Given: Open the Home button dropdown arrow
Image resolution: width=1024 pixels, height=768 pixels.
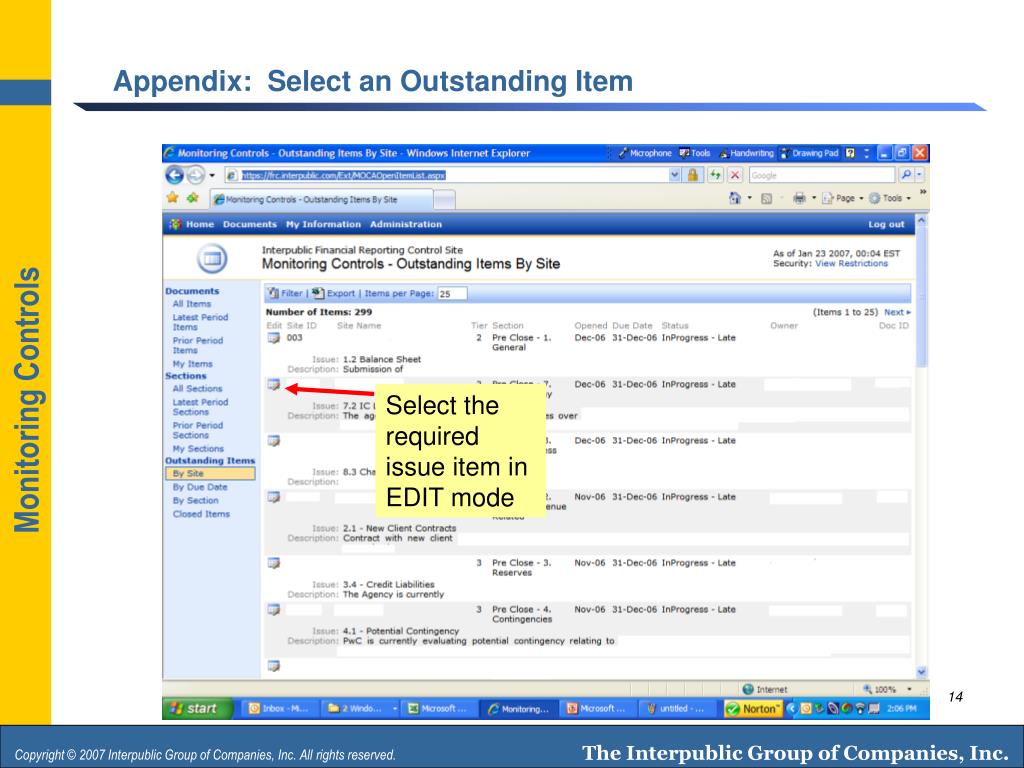Looking at the screenshot, I should [x=750, y=197].
